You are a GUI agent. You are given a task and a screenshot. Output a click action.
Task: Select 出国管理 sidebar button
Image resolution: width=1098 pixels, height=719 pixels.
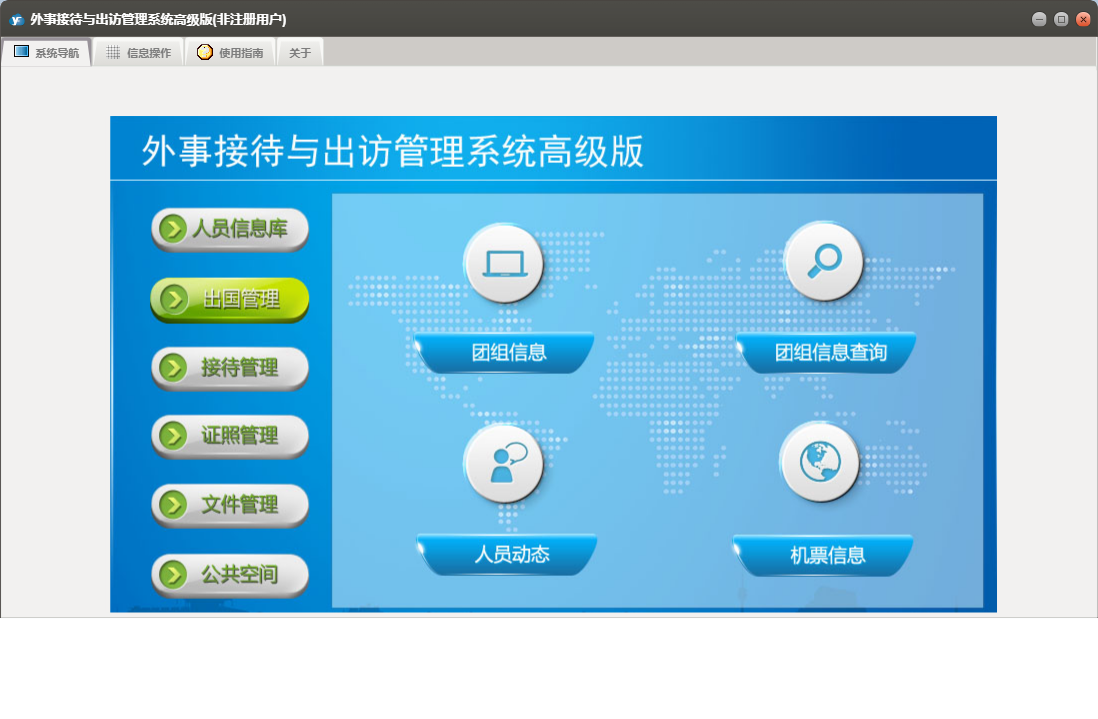click(x=230, y=300)
